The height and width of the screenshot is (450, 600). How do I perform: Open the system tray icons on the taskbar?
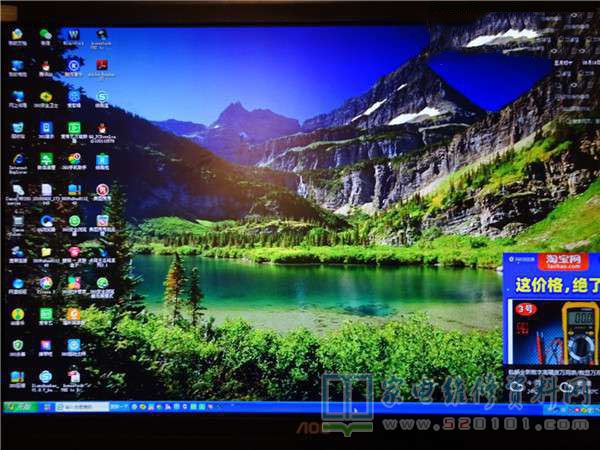click(573, 410)
